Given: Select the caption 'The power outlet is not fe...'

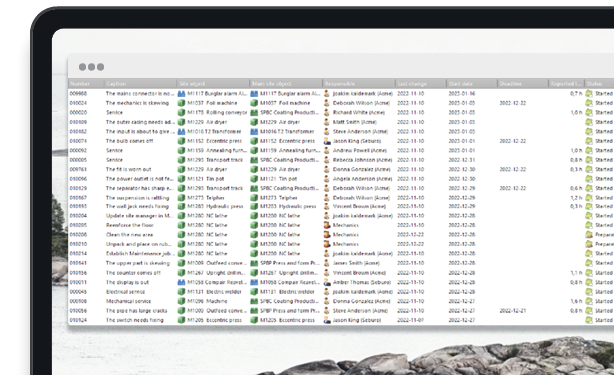Looking at the screenshot, I should tap(139, 179).
